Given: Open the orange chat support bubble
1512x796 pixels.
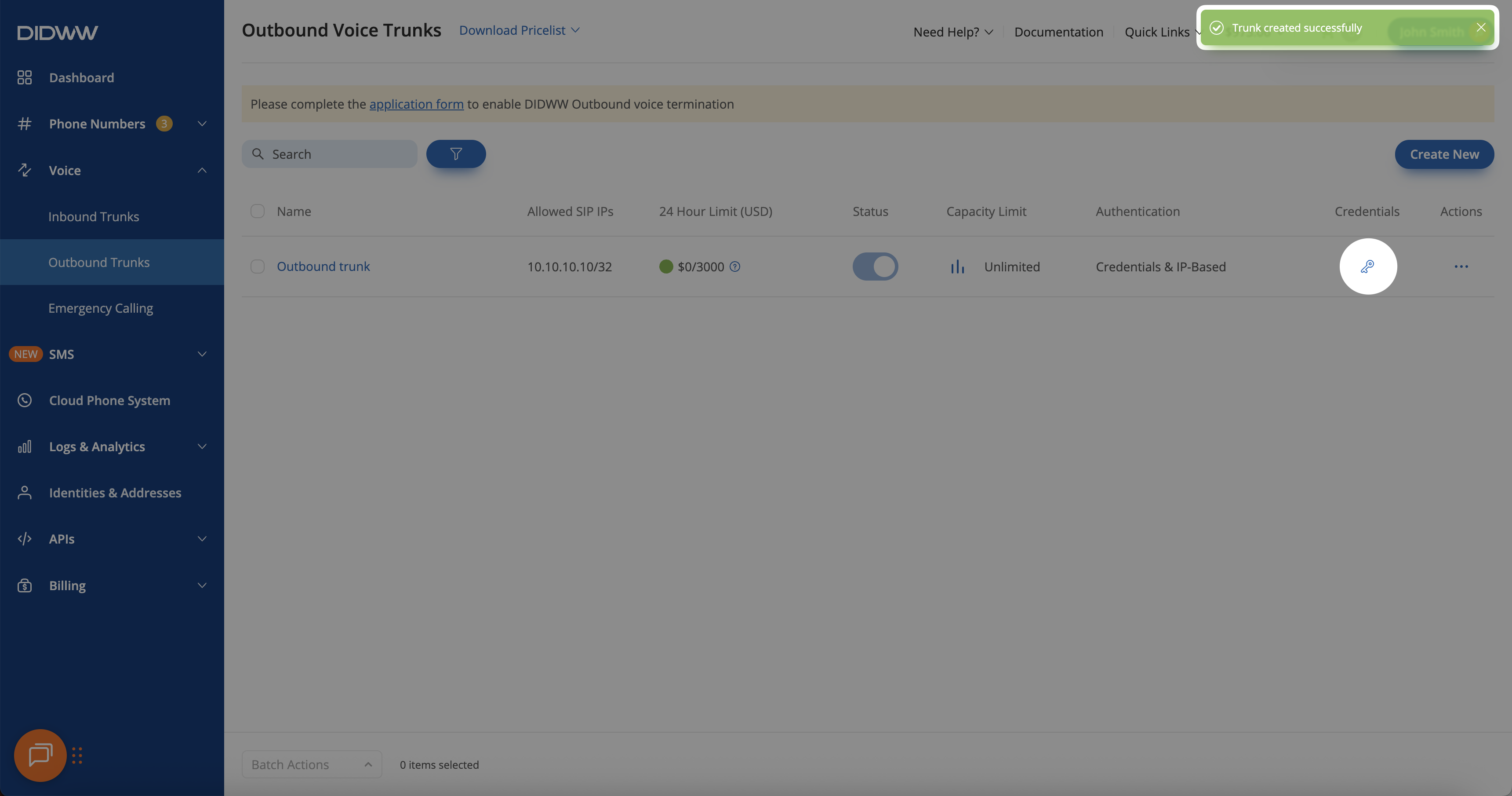Looking at the screenshot, I should (40, 755).
